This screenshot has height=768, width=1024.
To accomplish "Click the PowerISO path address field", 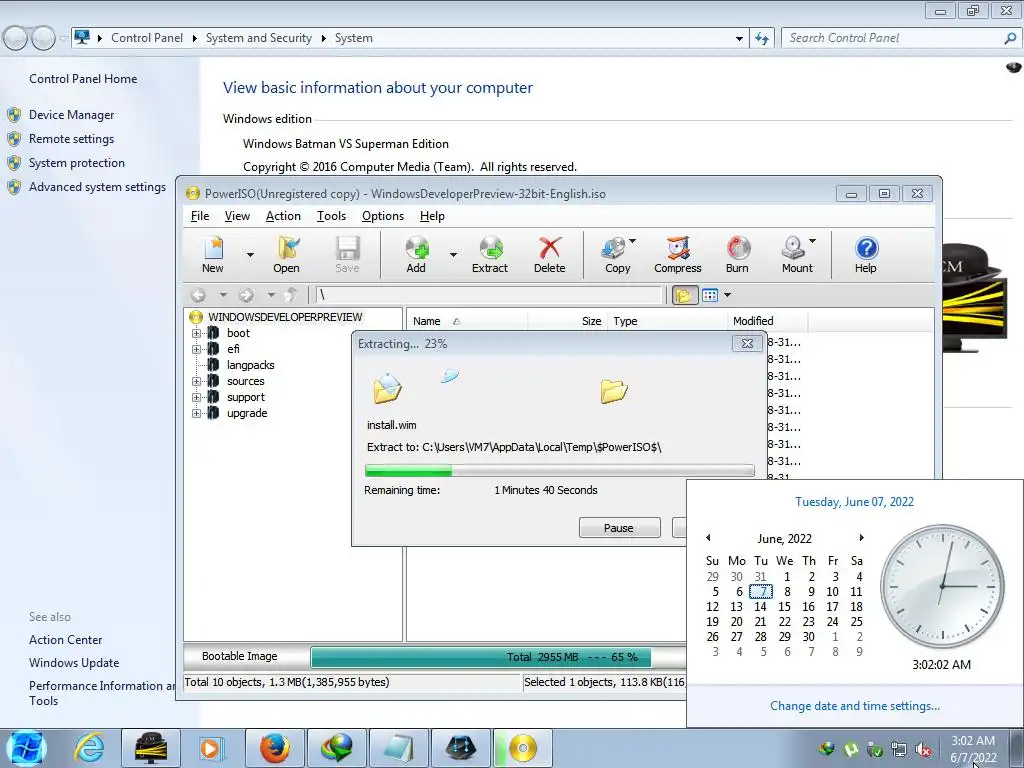I will (x=488, y=295).
